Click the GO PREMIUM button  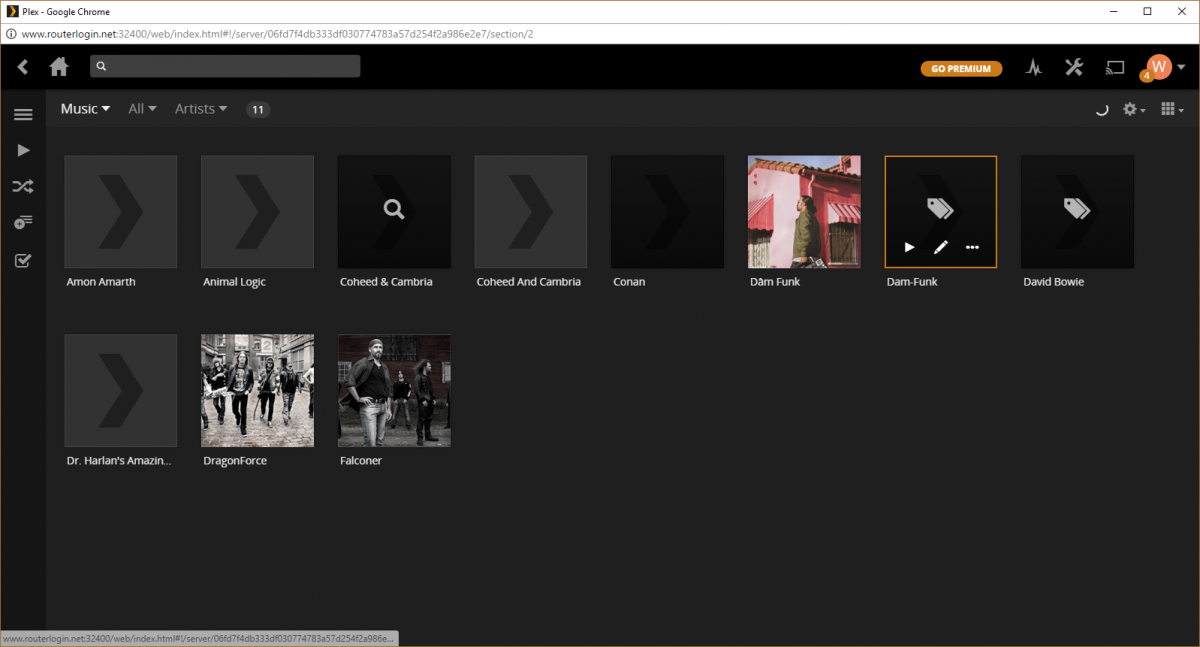[961, 69]
